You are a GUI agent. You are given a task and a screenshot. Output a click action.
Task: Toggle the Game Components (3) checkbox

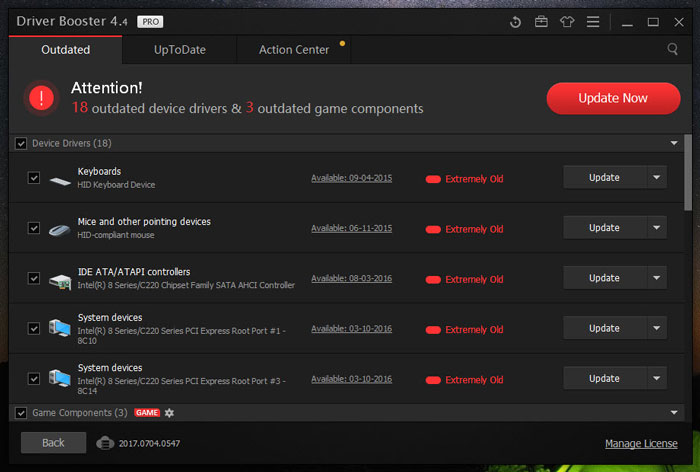click(21, 413)
